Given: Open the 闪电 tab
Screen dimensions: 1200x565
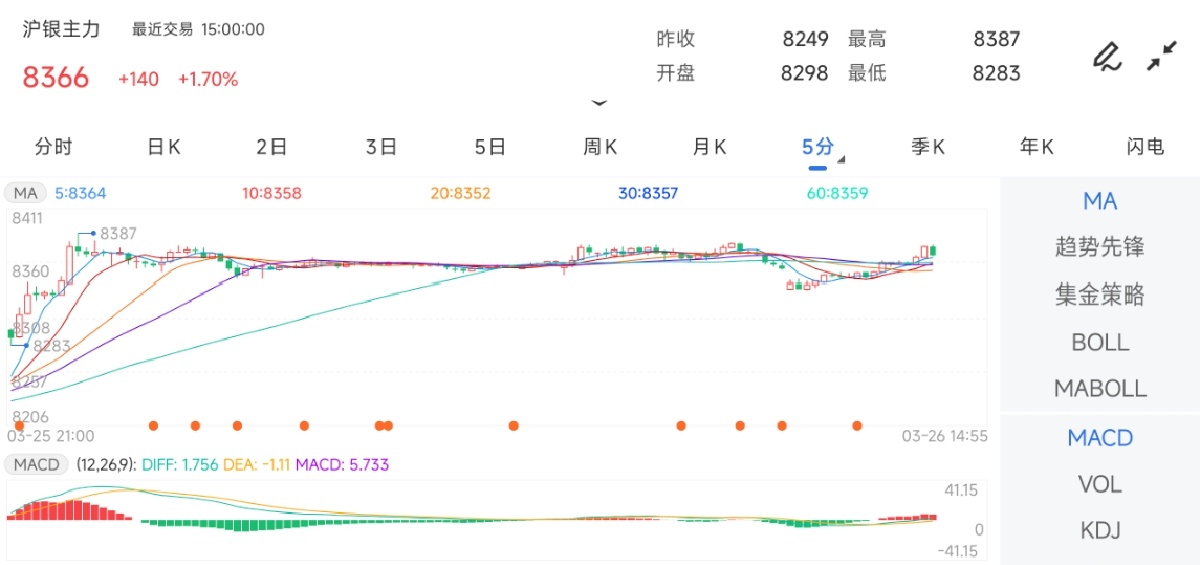Looking at the screenshot, I should [1145, 147].
